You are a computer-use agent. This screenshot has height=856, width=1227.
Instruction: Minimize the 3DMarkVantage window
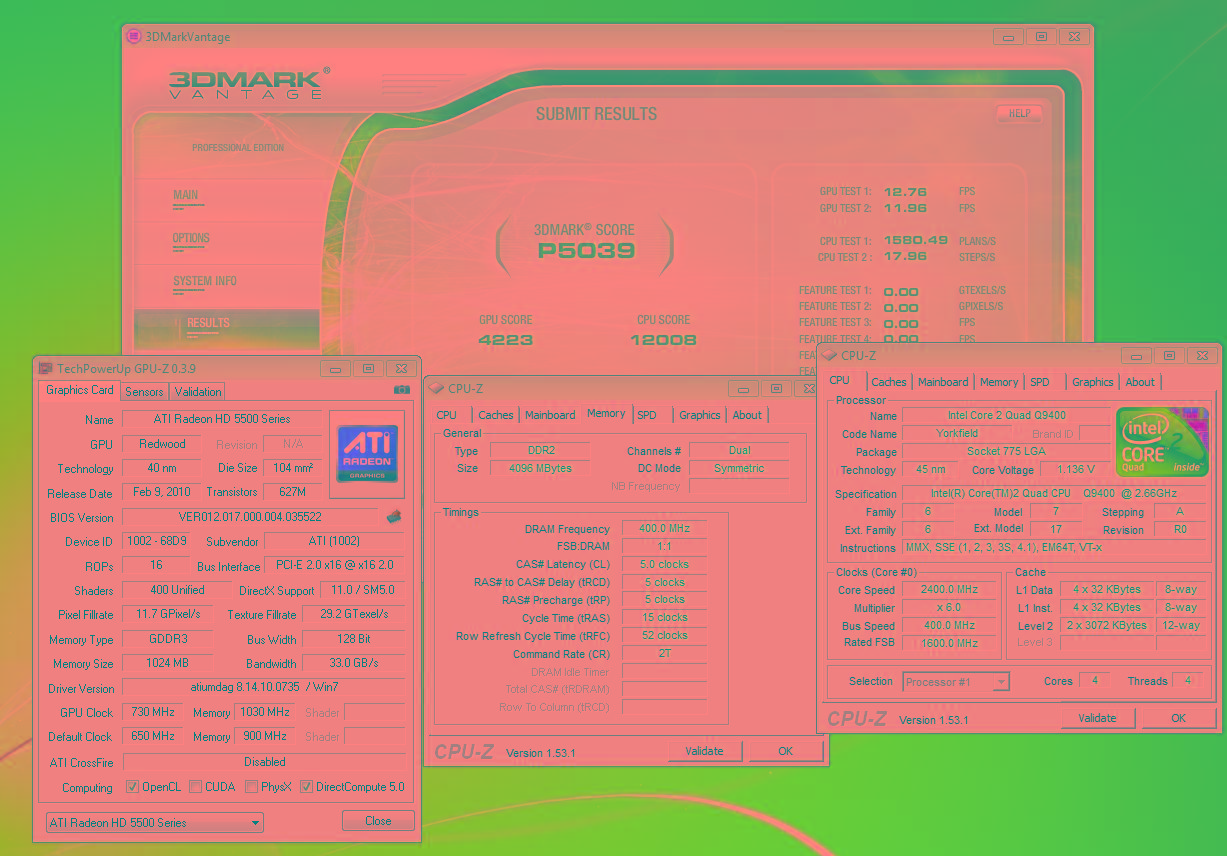coord(1008,37)
